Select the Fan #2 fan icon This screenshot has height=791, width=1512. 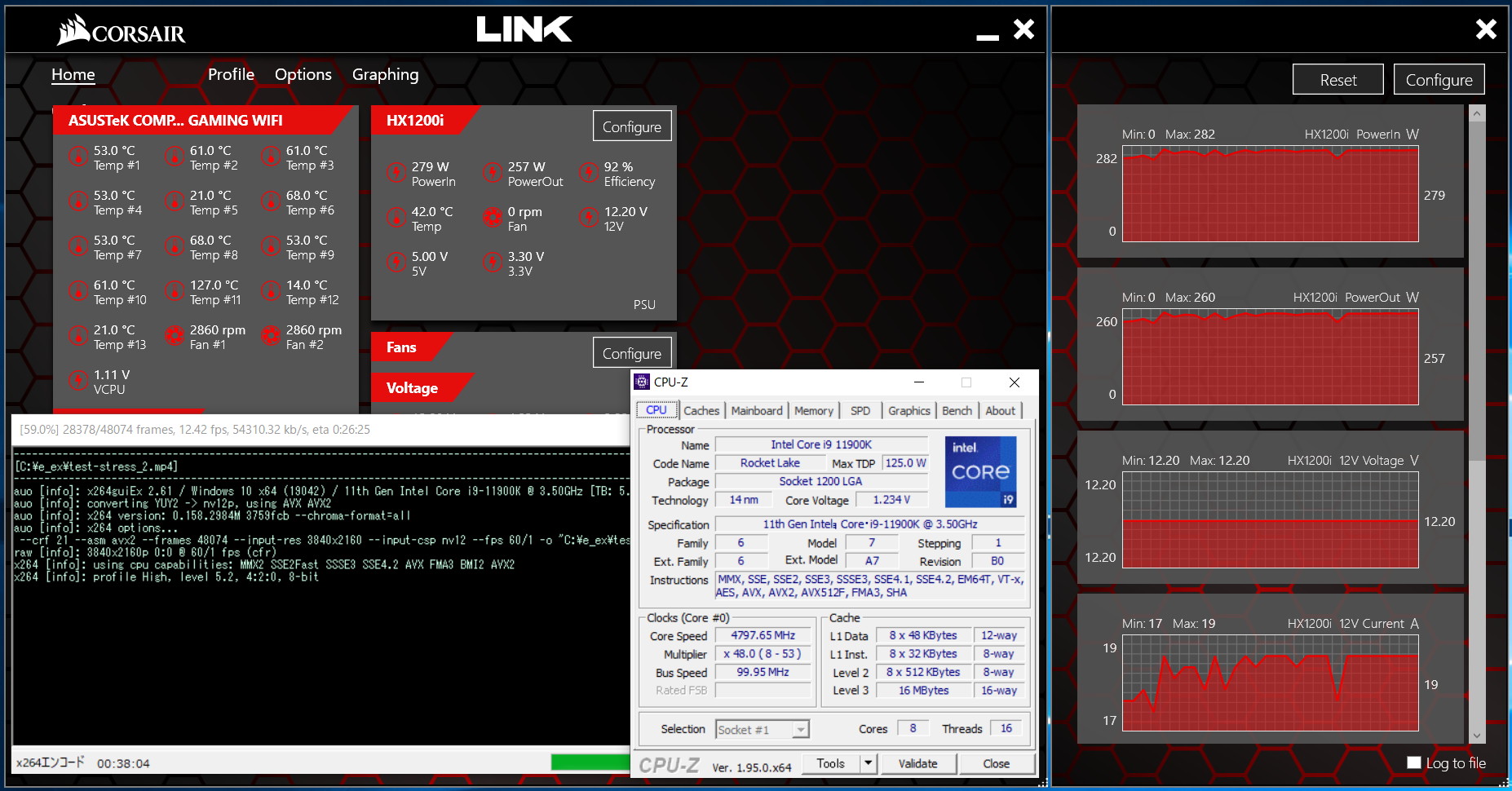click(x=271, y=335)
